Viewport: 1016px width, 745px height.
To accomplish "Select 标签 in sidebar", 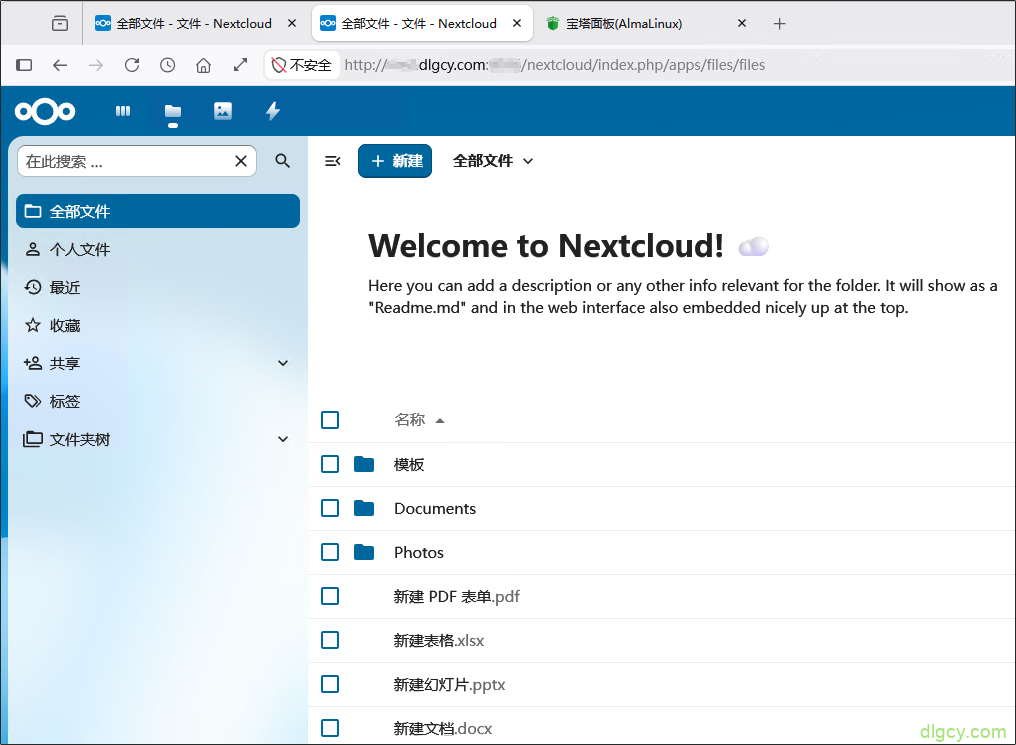I will pos(157,402).
